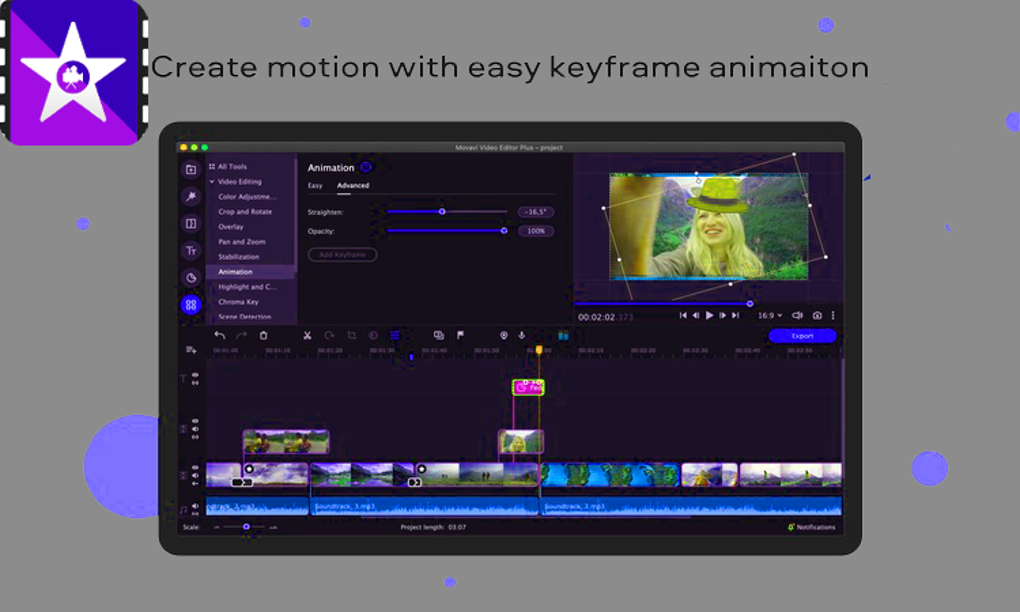Click the Marker flag icon

pyautogui.click(x=461, y=336)
